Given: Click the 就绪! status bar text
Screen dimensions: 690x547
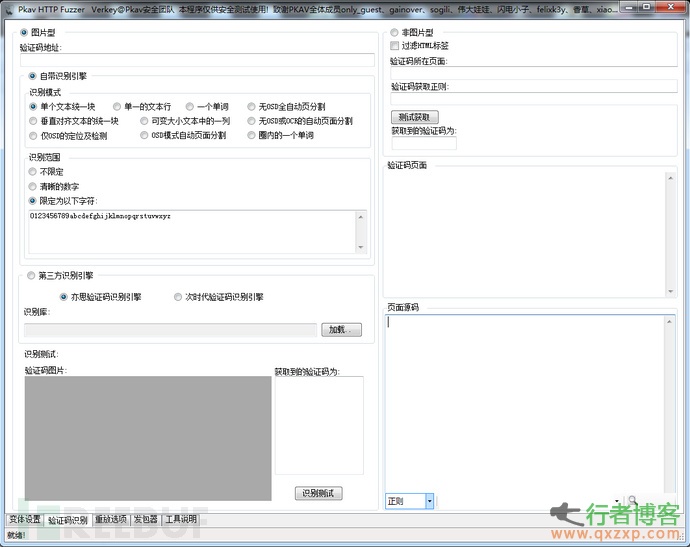Looking at the screenshot, I should 17,535.
